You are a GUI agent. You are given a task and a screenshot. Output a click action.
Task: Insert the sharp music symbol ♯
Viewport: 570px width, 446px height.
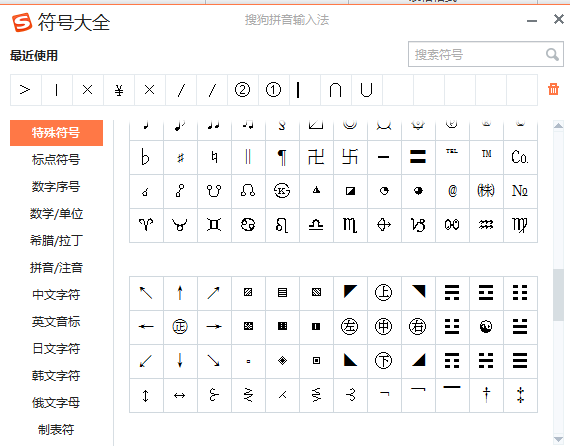[180, 157]
